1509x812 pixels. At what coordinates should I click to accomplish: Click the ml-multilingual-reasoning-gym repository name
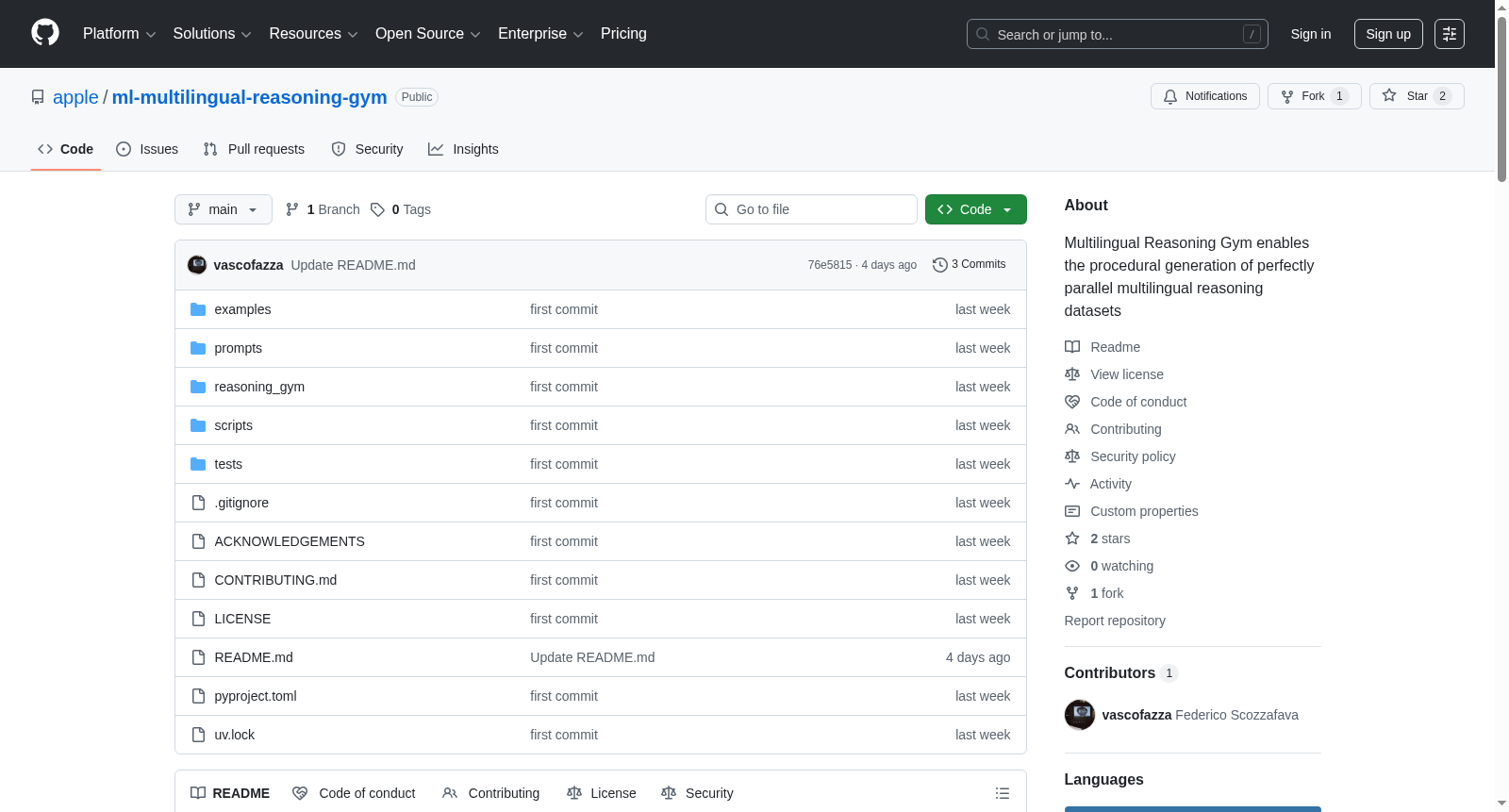click(250, 97)
